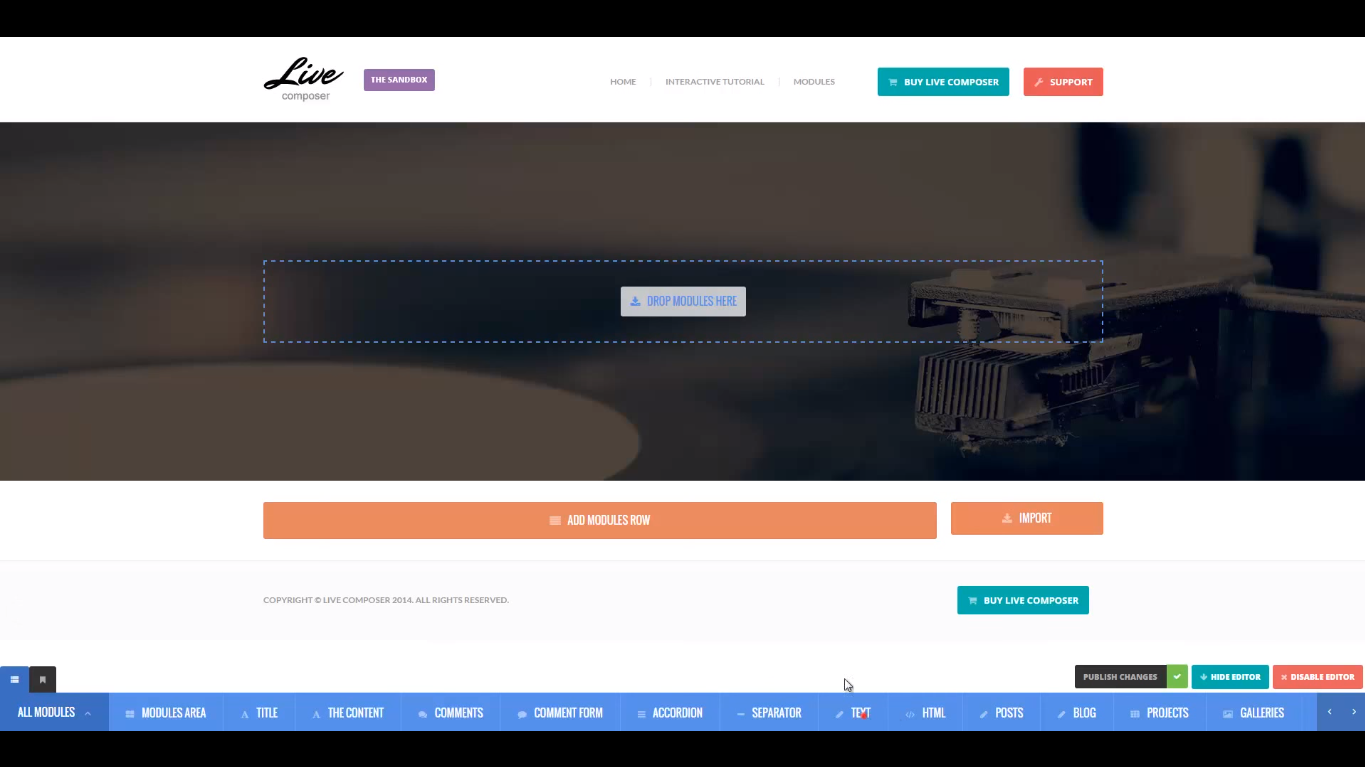Click the Drop Modules Here button
This screenshot has width=1365, height=767.
683,301
